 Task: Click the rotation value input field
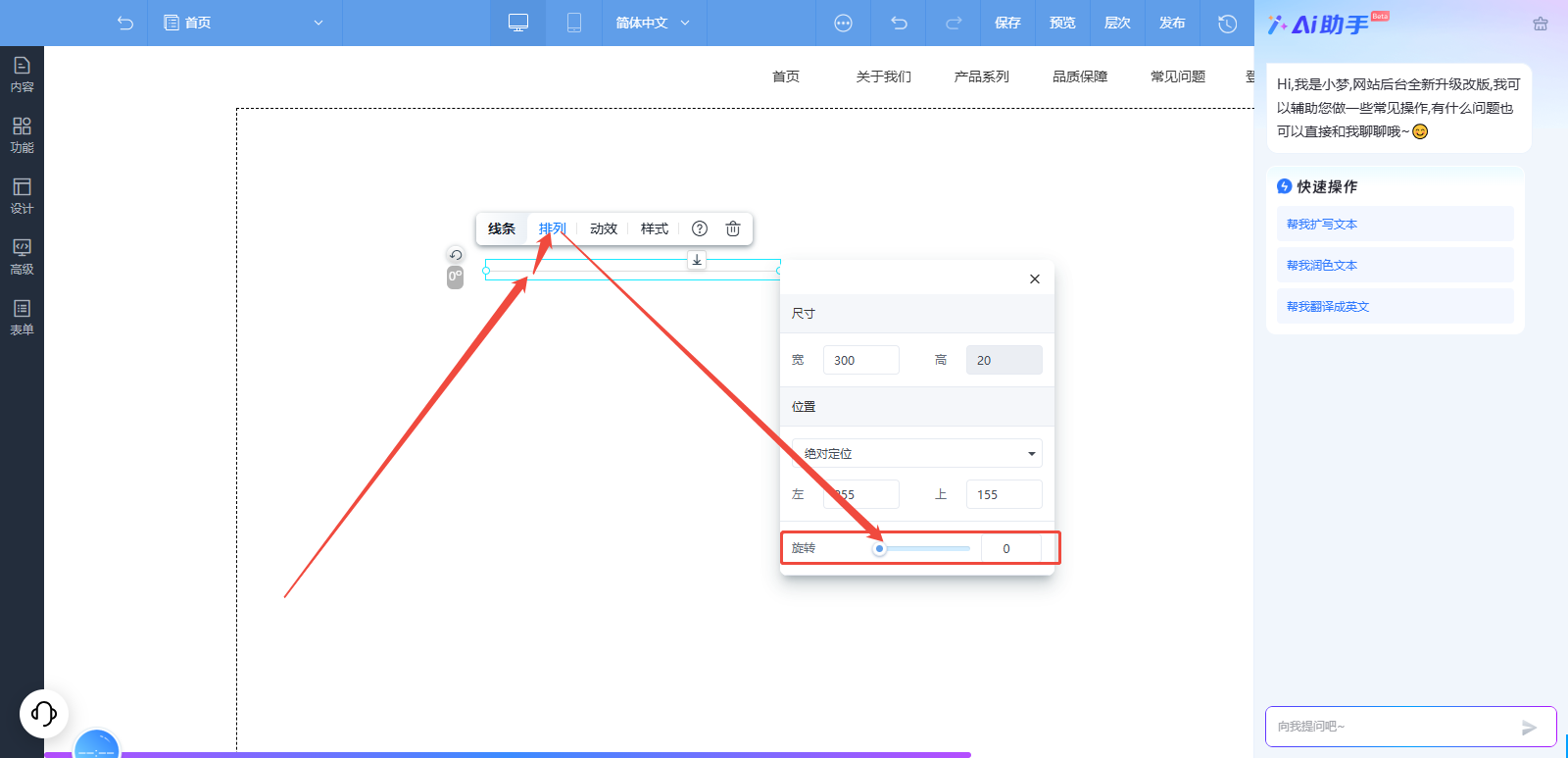[1011, 548]
